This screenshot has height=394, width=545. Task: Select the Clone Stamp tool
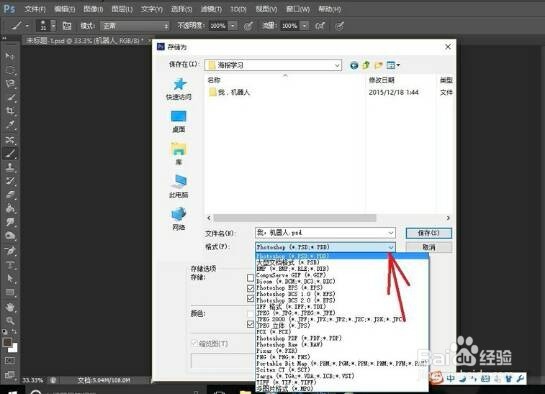(x=10, y=167)
